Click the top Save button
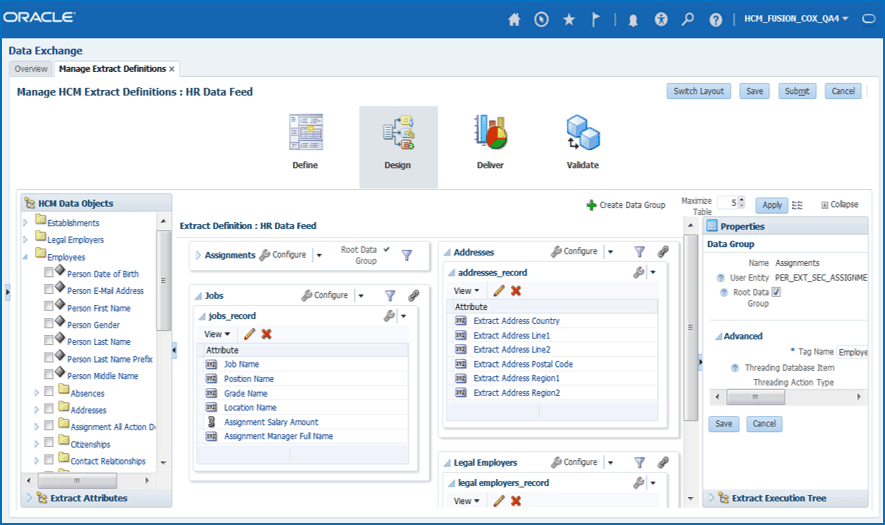This screenshot has height=525, width=885. pos(755,91)
